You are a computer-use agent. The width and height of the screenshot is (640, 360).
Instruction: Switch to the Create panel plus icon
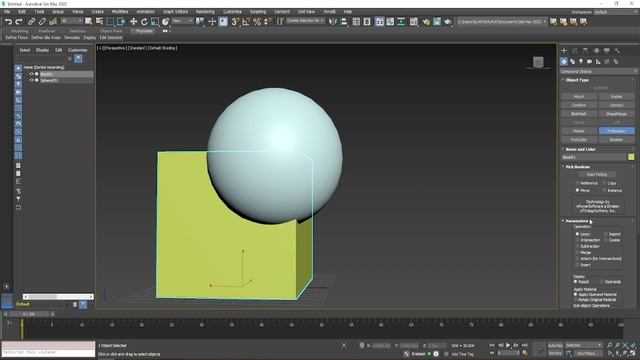click(564, 51)
